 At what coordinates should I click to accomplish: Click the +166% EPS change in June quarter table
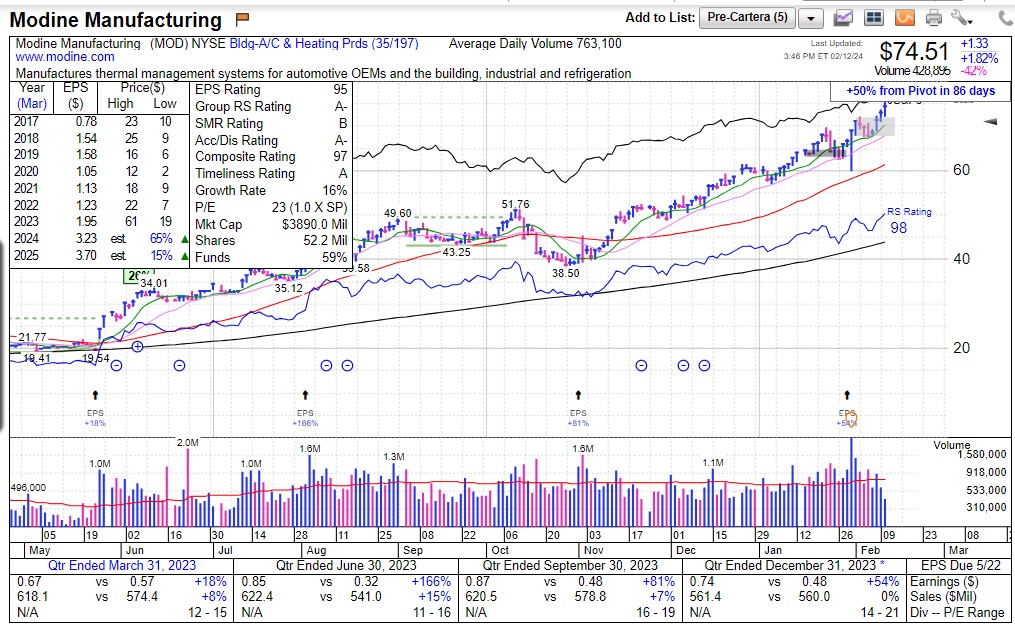430,581
